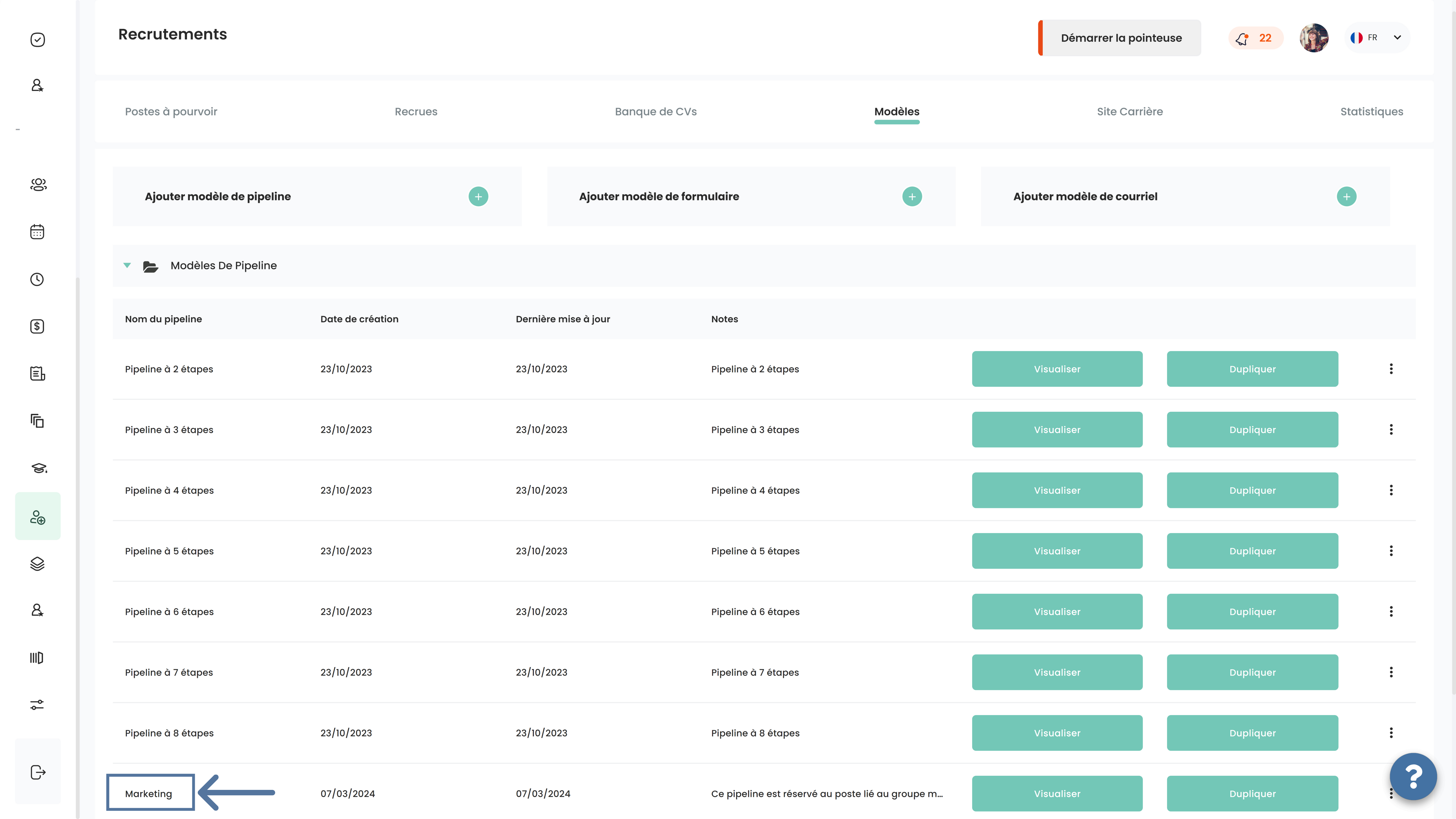
Task: Open the user profile star icon at sidebar top
Action: point(37,85)
